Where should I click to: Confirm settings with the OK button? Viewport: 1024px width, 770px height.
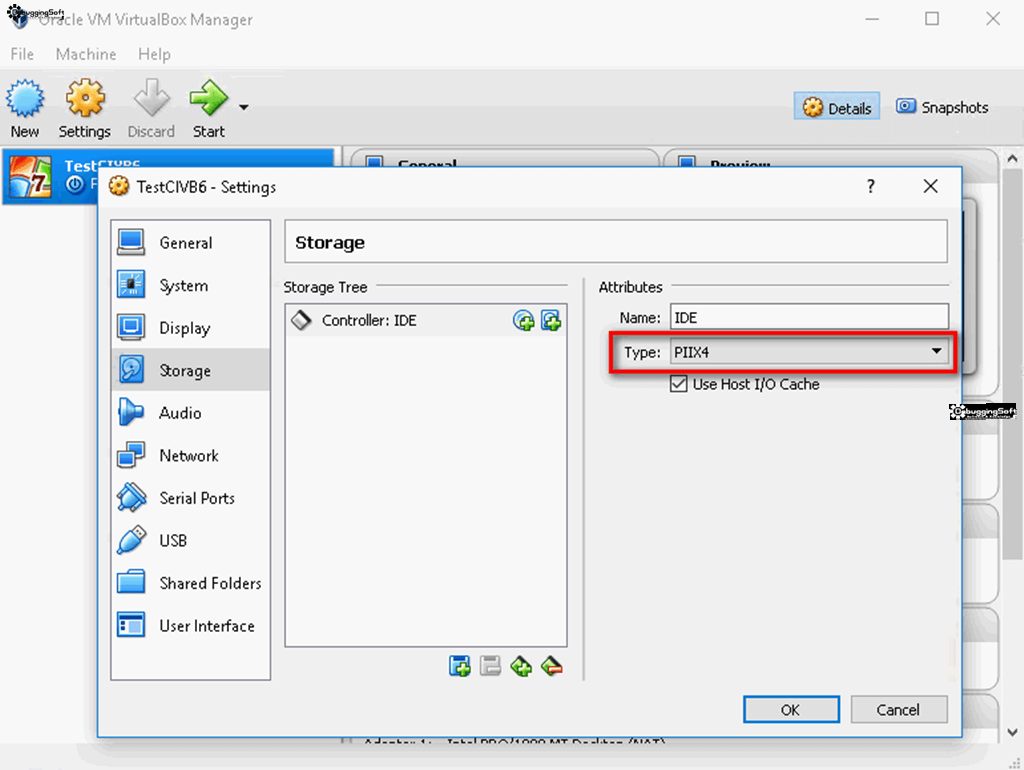[x=791, y=709]
